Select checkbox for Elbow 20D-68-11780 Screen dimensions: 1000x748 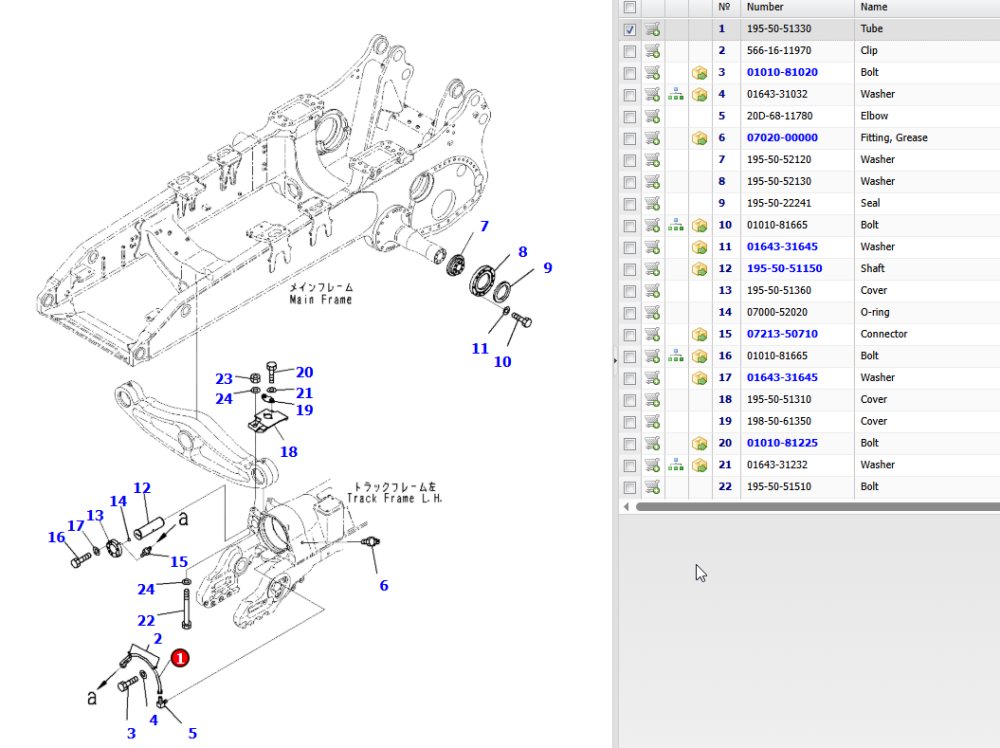pyautogui.click(x=629, y=117)
